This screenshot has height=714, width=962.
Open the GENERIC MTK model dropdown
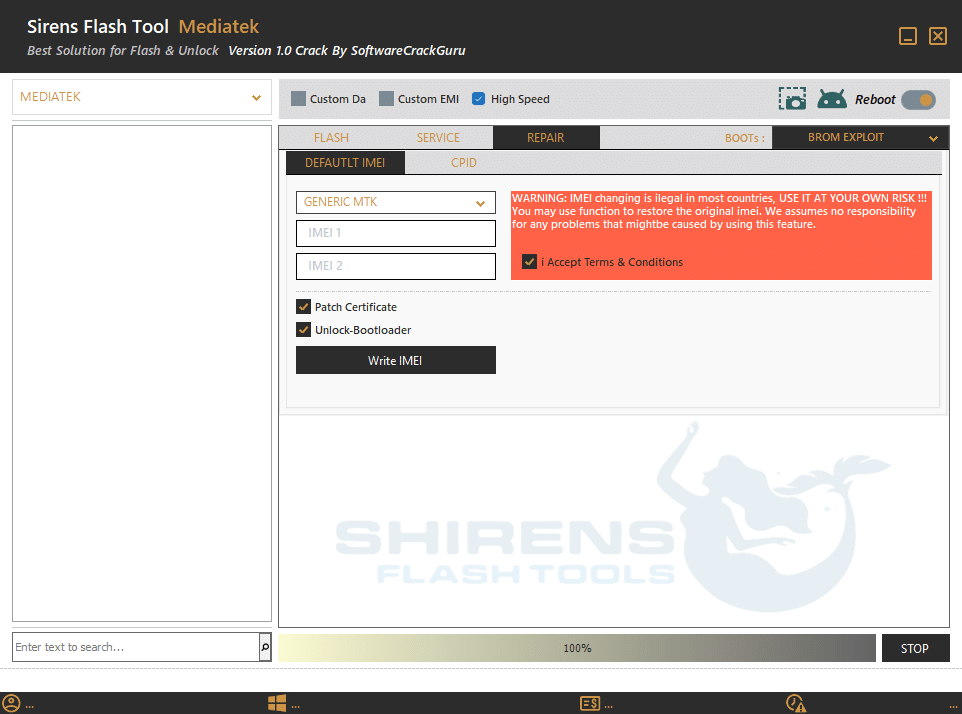point(395,202)
